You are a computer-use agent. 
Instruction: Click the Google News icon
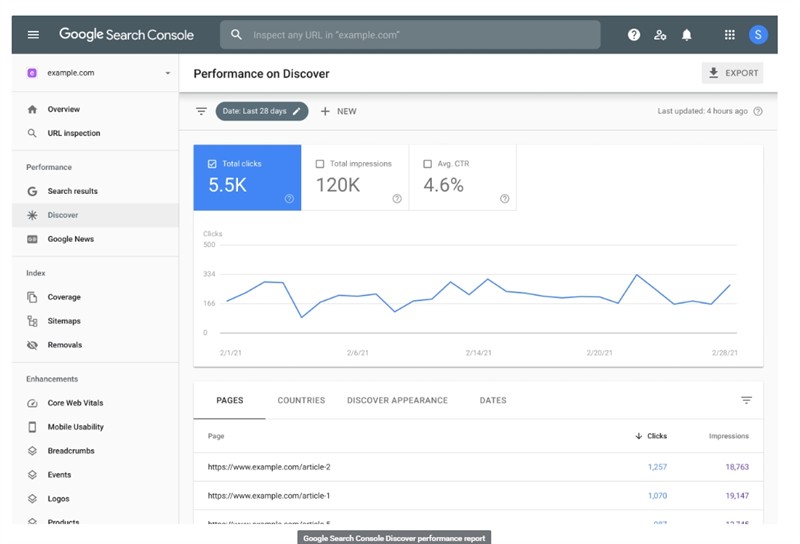[x=32, y=239]
